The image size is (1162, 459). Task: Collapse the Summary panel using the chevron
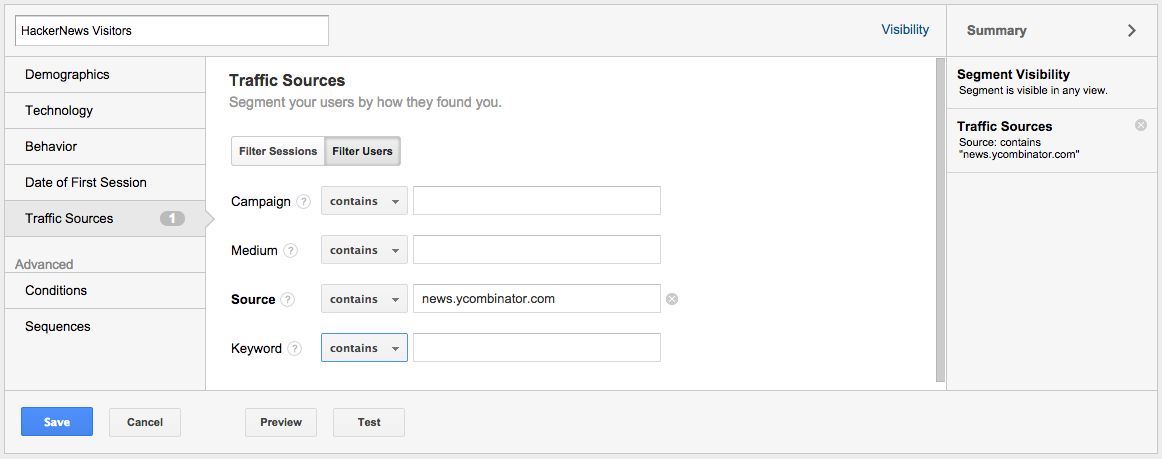click(x=1132, y=30)
